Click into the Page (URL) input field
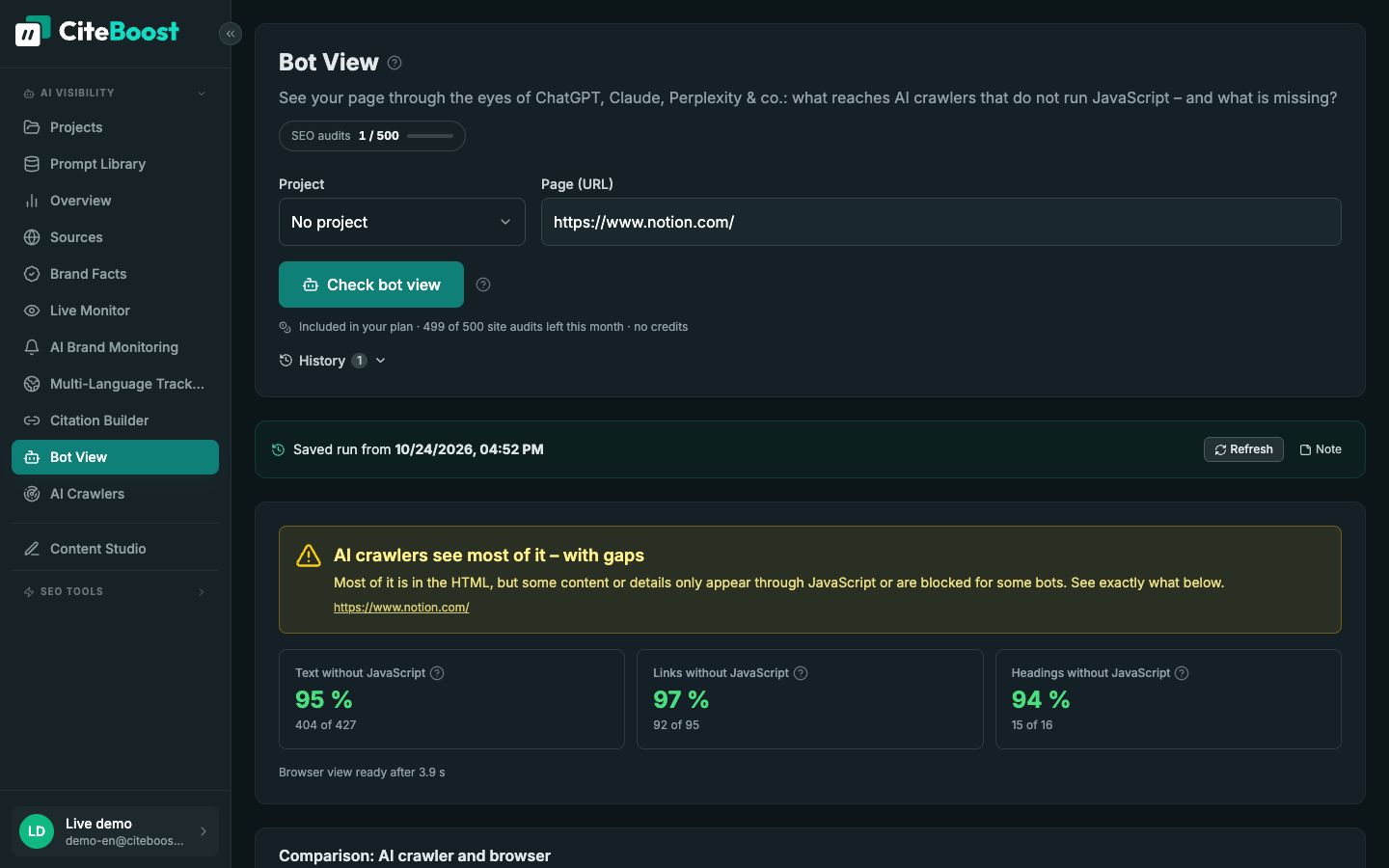 (x=941, y=222)
